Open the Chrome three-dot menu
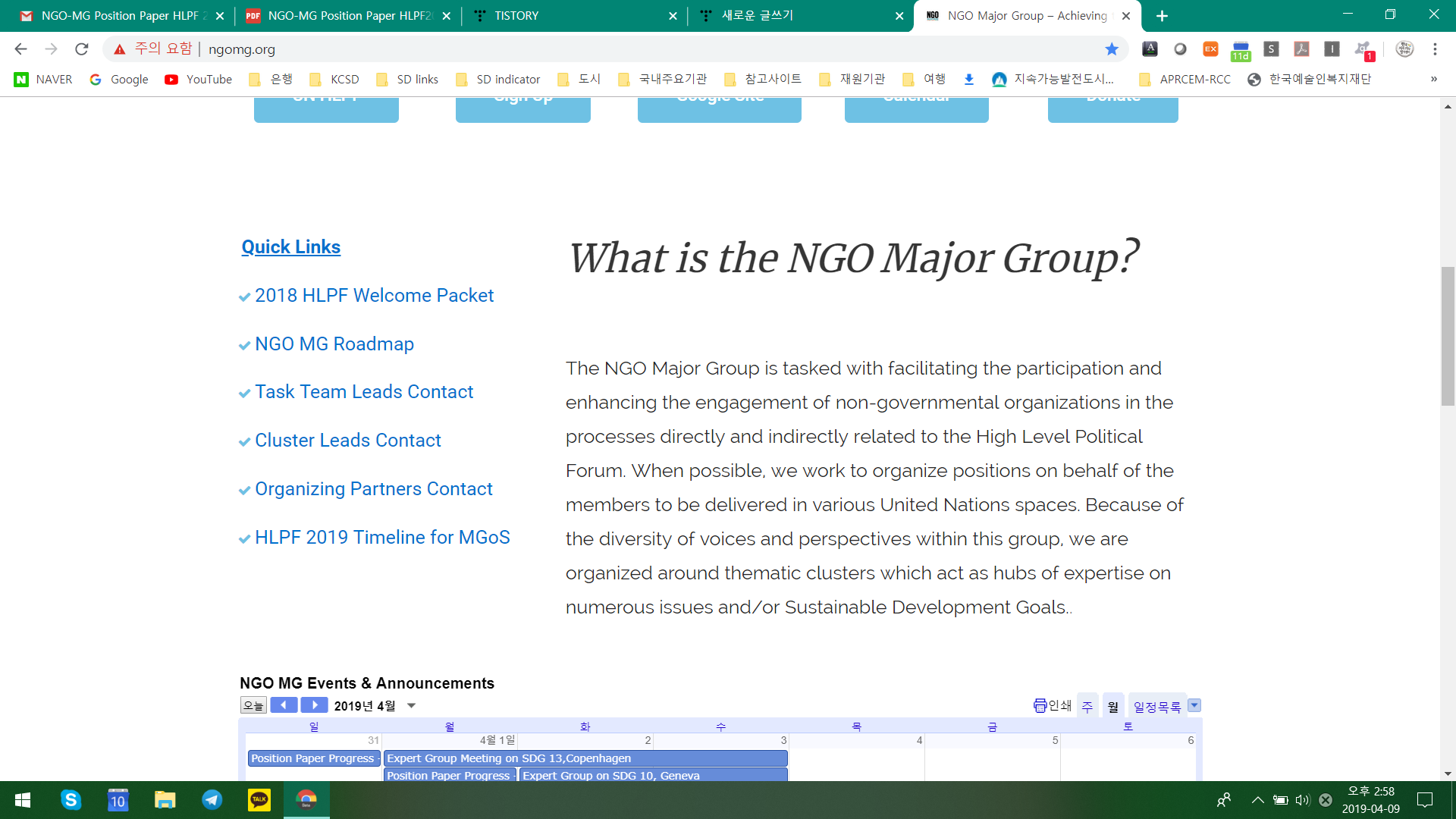1456x819 pixels. pos(1435,49)
